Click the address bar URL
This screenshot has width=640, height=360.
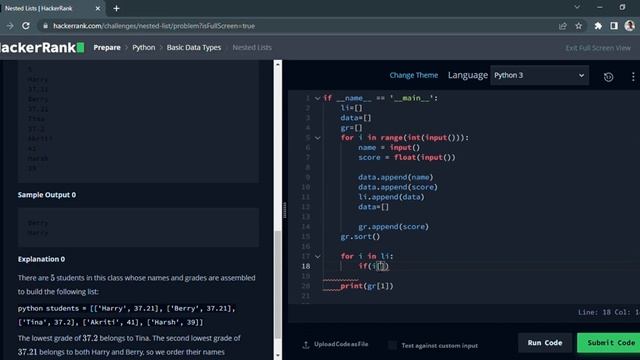[154, 26]
